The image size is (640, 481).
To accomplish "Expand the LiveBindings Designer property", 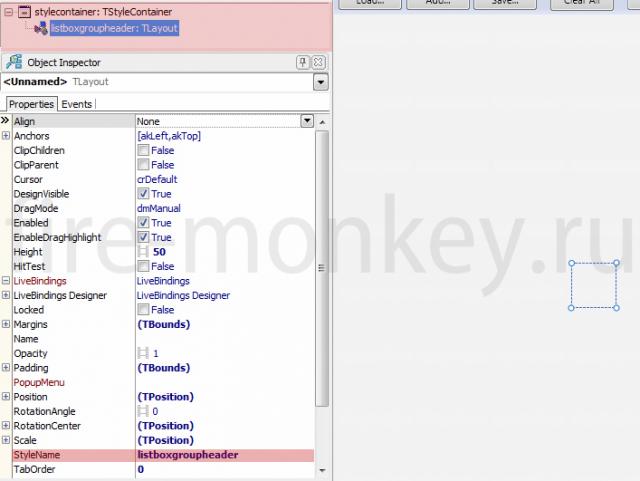I will tap(6, 295).
